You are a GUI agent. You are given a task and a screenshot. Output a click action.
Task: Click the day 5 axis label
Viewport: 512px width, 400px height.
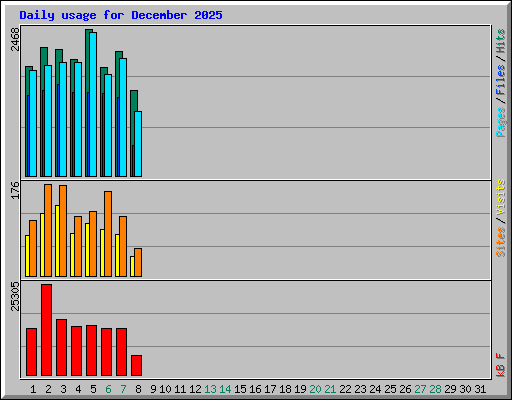coord(93,389)
